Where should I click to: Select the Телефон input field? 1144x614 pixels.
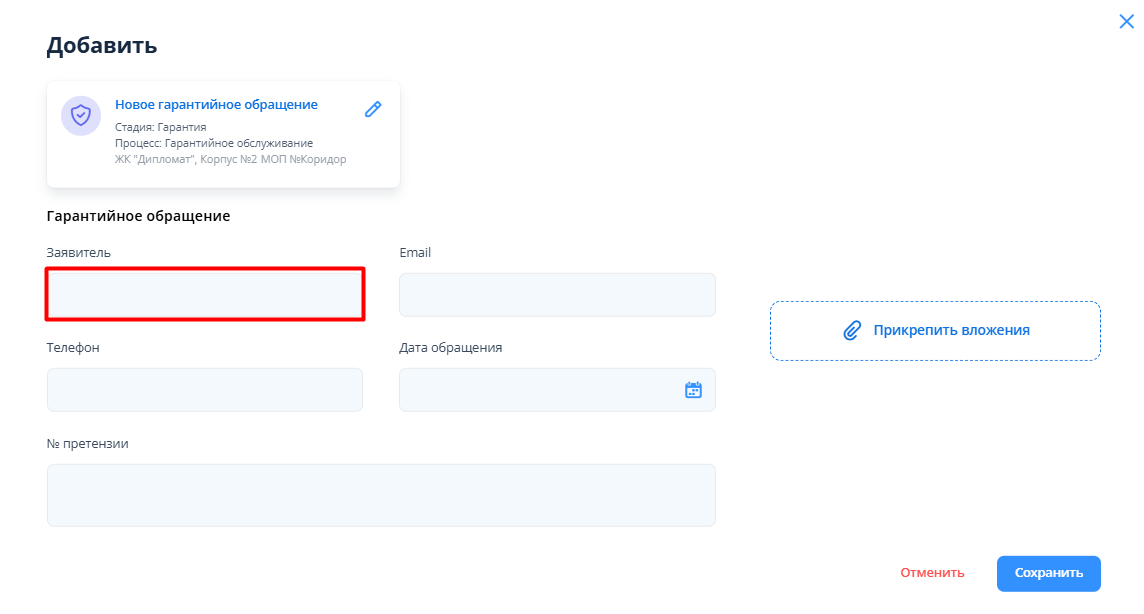[205, 390]
